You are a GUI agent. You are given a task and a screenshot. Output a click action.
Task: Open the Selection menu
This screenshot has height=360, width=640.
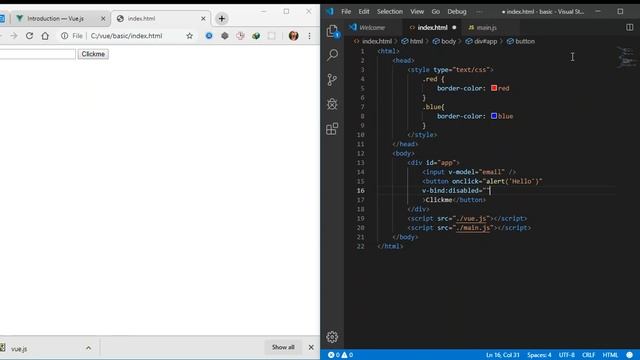390,11
